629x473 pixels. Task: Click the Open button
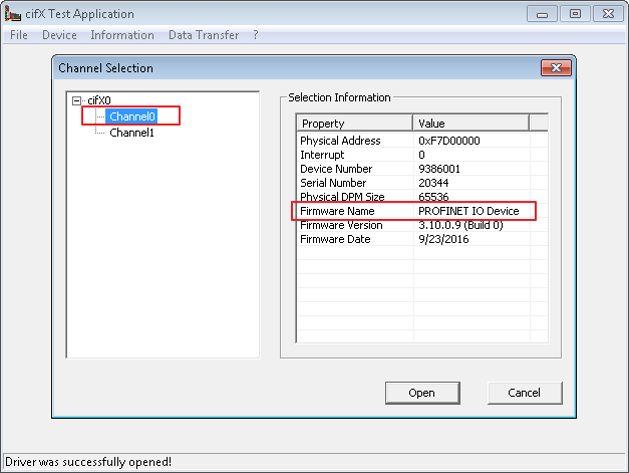(x=422, y=393)
